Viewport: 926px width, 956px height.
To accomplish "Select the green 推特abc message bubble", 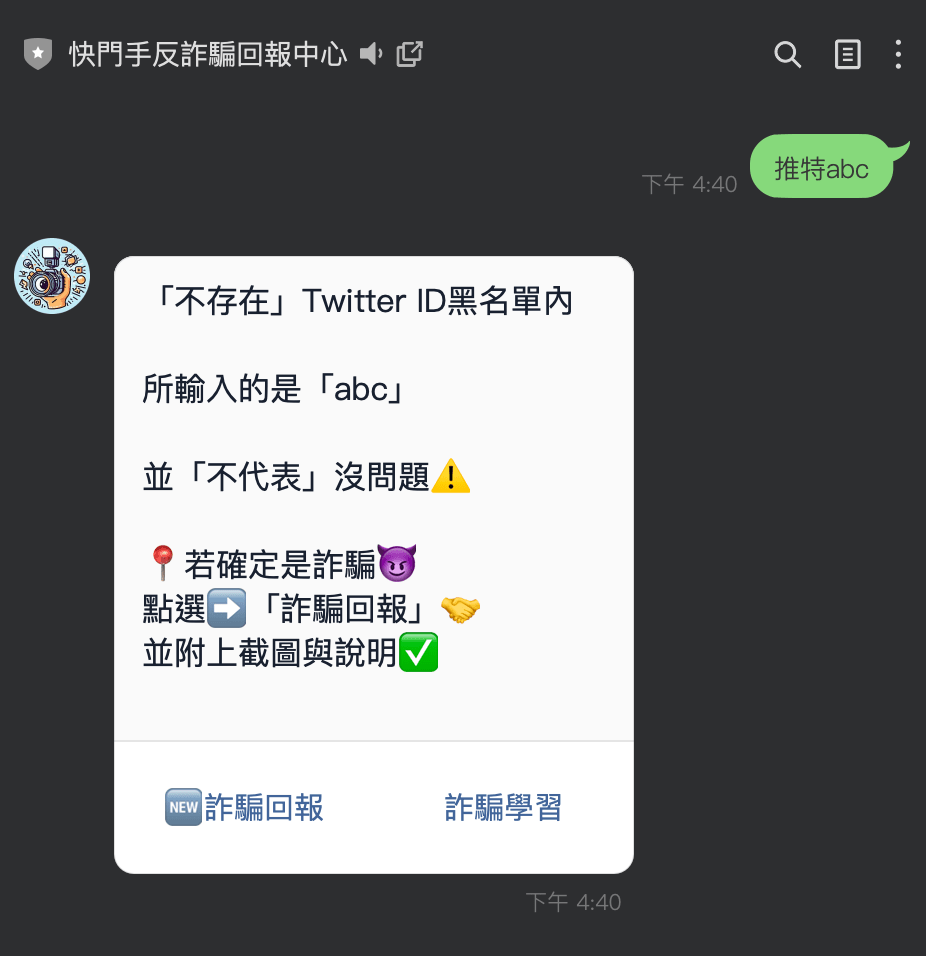I will point(821,166).
